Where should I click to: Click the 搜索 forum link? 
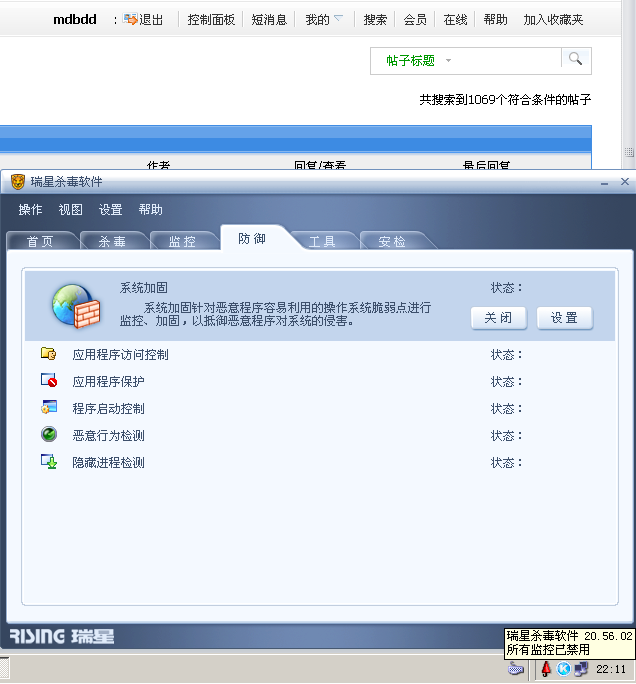375,20
